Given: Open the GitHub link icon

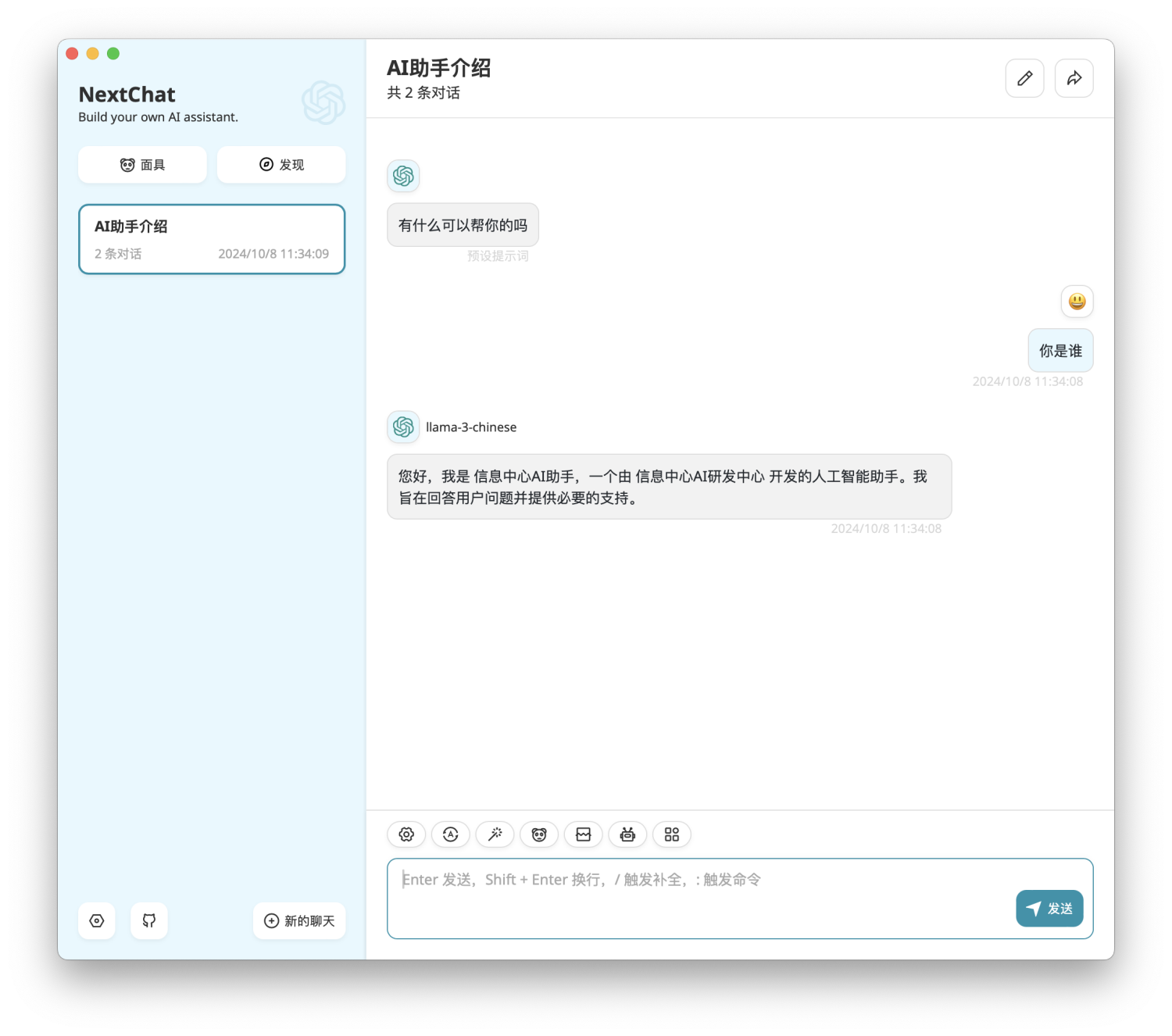Looking at the screenshot, I should point(149,920).
